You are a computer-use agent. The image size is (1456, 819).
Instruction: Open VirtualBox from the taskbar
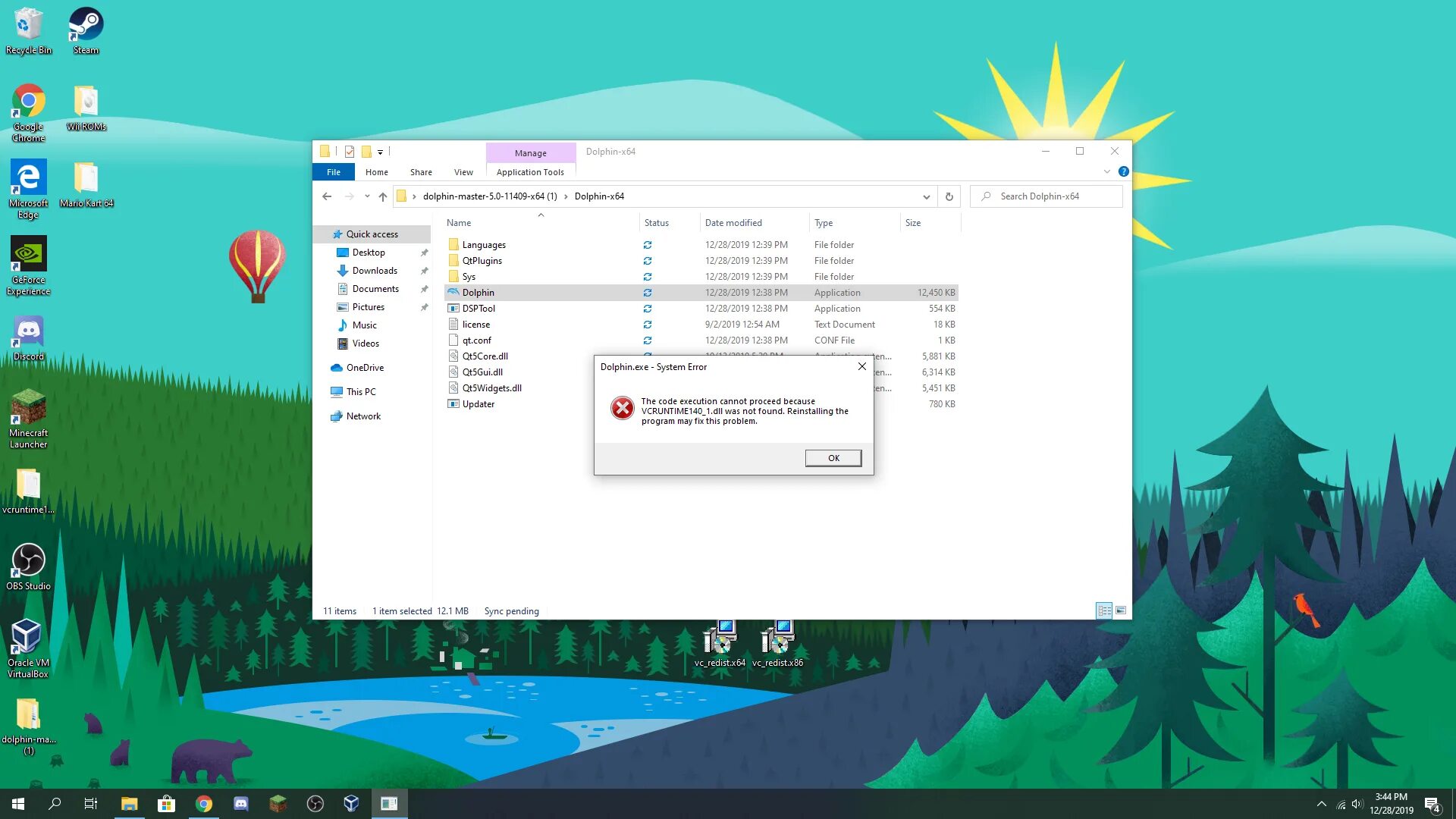351,804
